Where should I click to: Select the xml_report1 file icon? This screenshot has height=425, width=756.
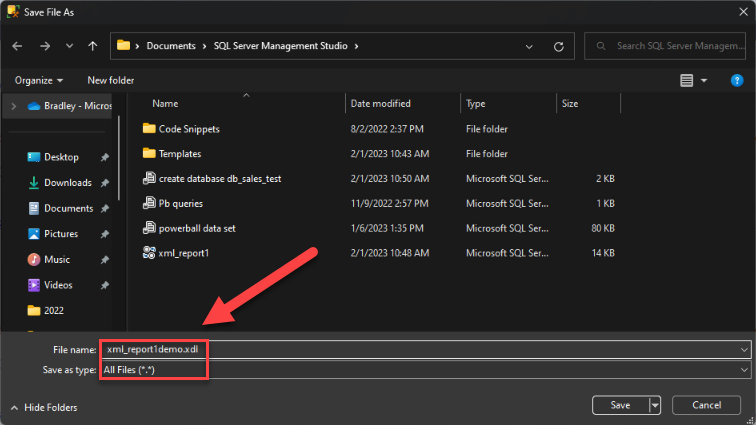149,252
